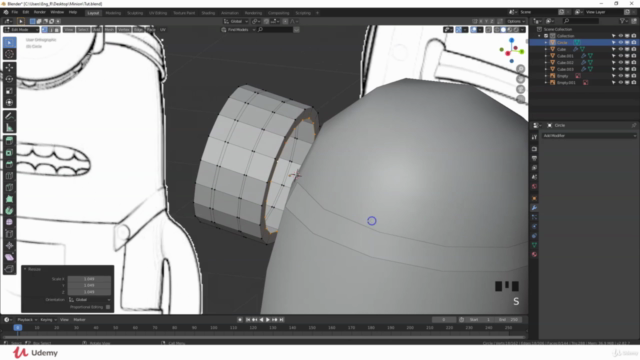Open the Keying menu in timeline
The height and width of the screenshot is (360, 640).
point(48,320)
